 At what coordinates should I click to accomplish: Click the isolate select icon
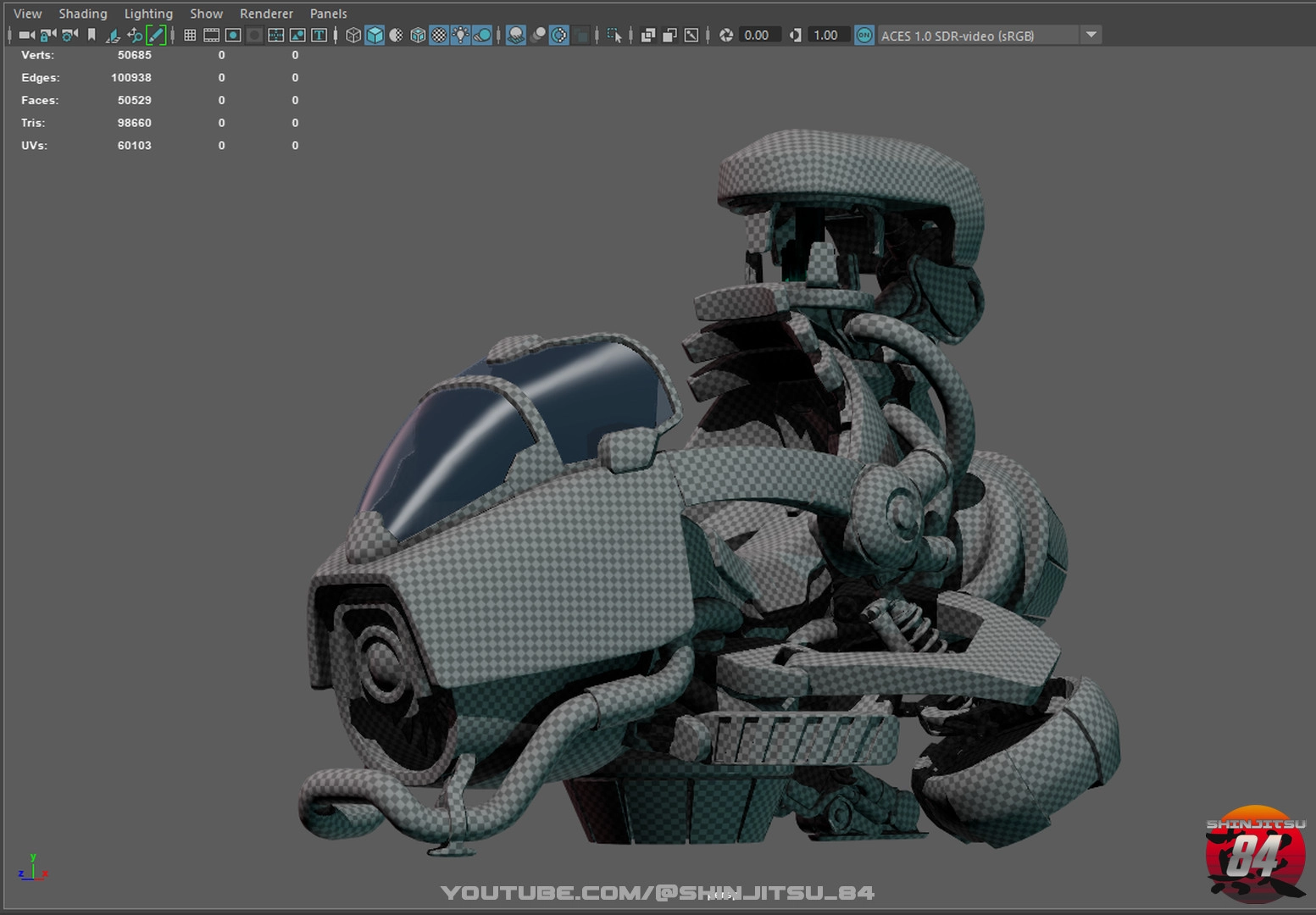pos(614,35)
